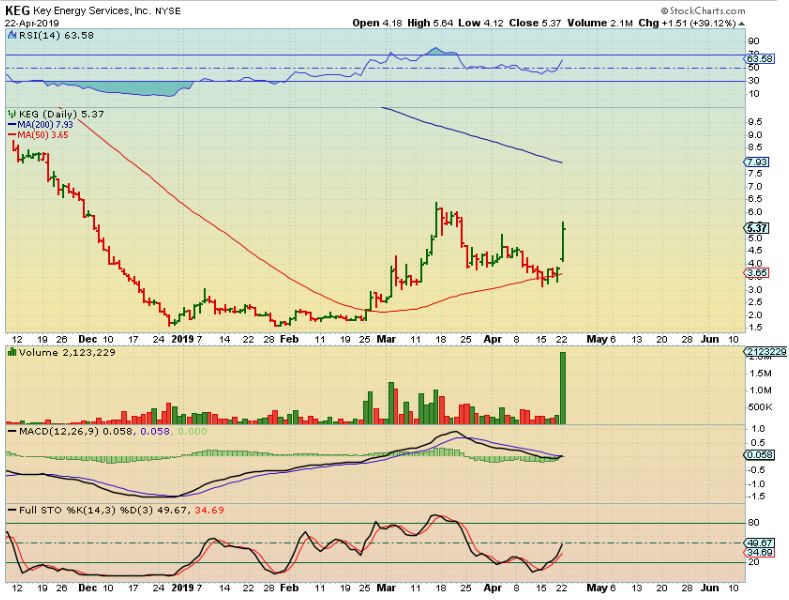Click the 0.058 MACD axis tag
789x600 pixels.
(759, 455)
